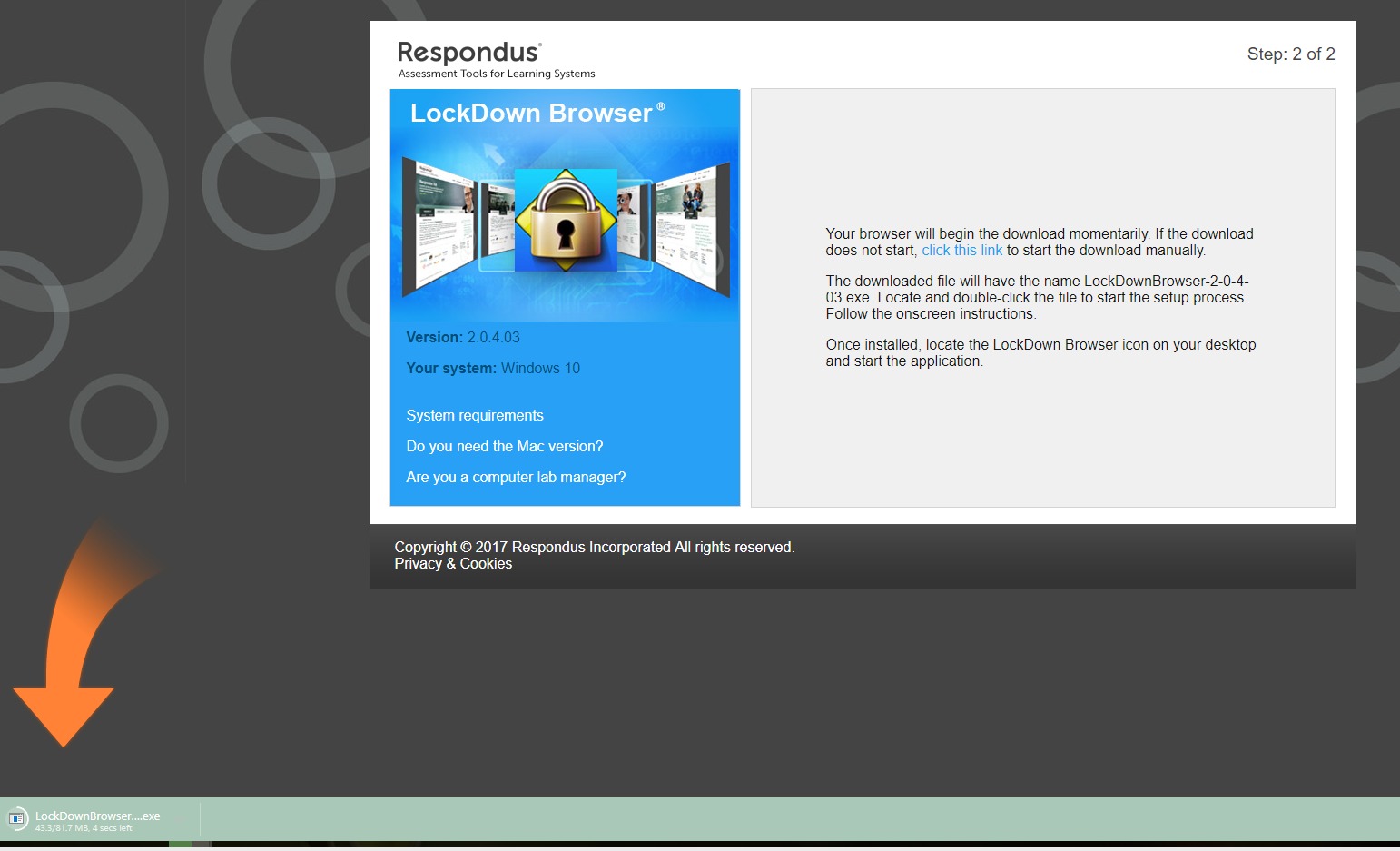
Task: Click the 'Your system: Windows 10' text
Action: tap(493, 369)
